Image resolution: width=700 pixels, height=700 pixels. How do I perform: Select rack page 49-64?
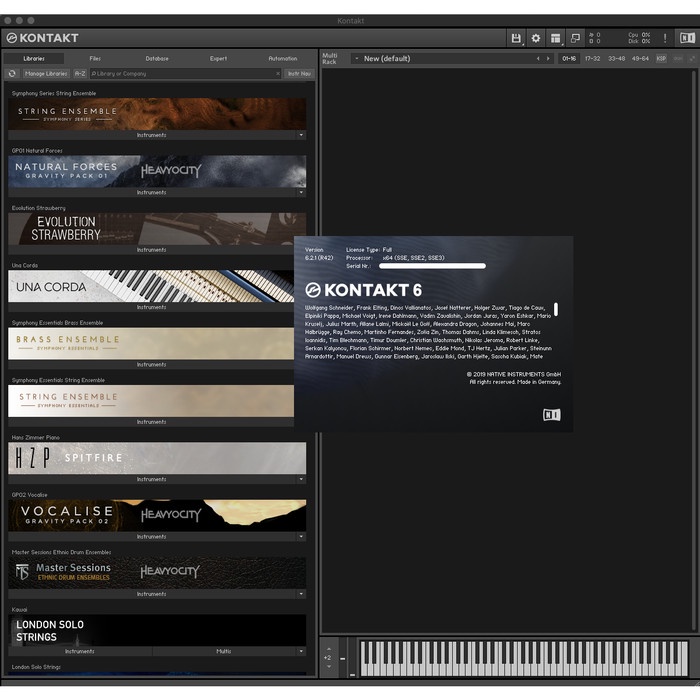(640, 58)
